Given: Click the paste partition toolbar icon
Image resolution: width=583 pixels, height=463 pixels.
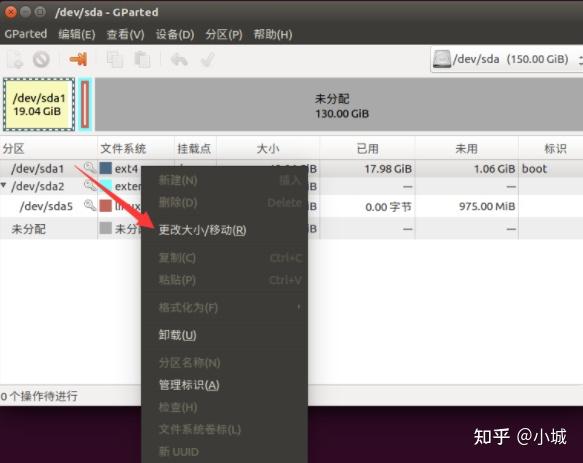Looking at the screenshot, I should (x=142, y=60).
